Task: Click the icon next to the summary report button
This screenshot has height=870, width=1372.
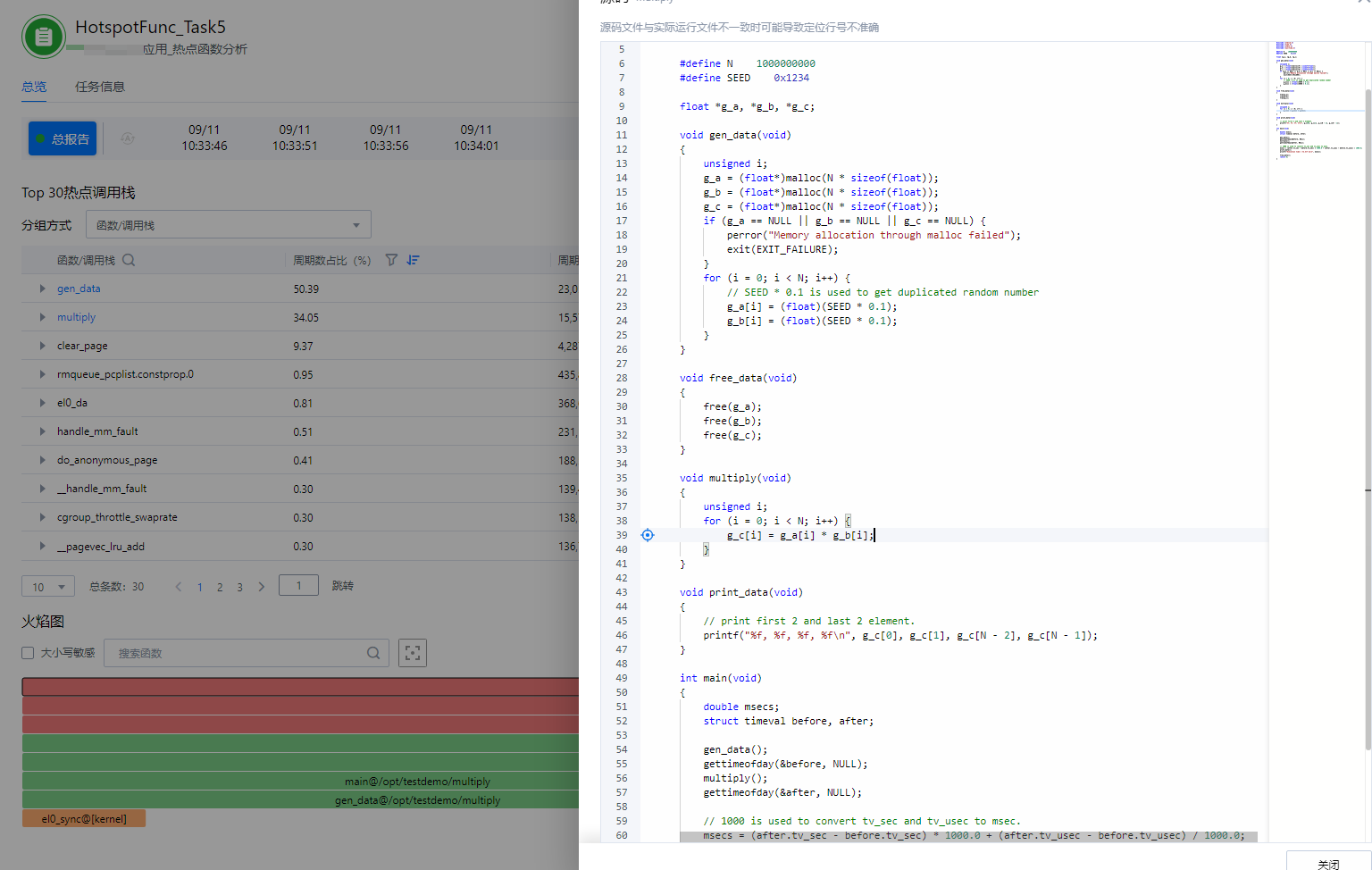Action: click(128, 138)
